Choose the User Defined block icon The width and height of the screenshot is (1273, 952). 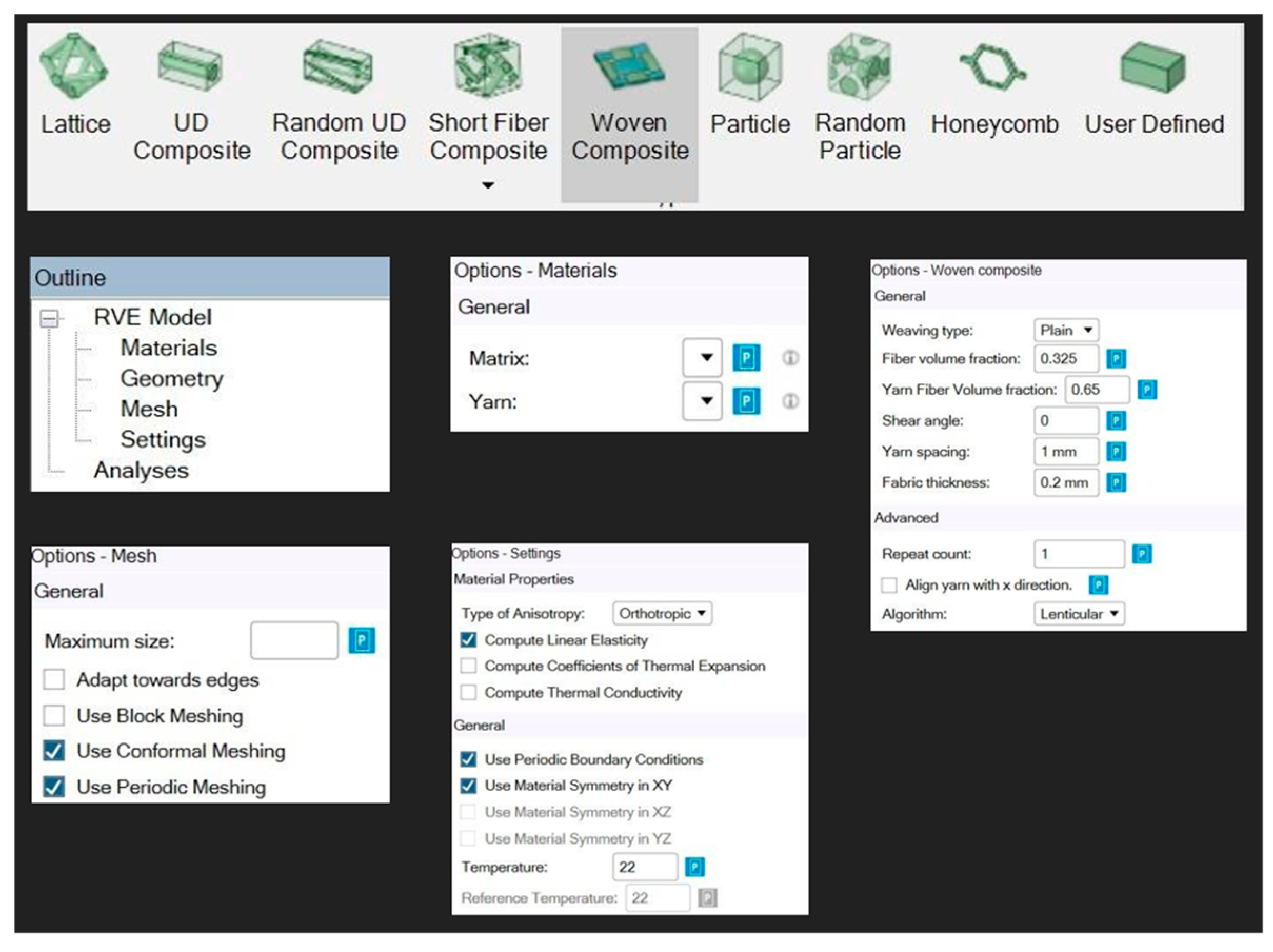1153,68
